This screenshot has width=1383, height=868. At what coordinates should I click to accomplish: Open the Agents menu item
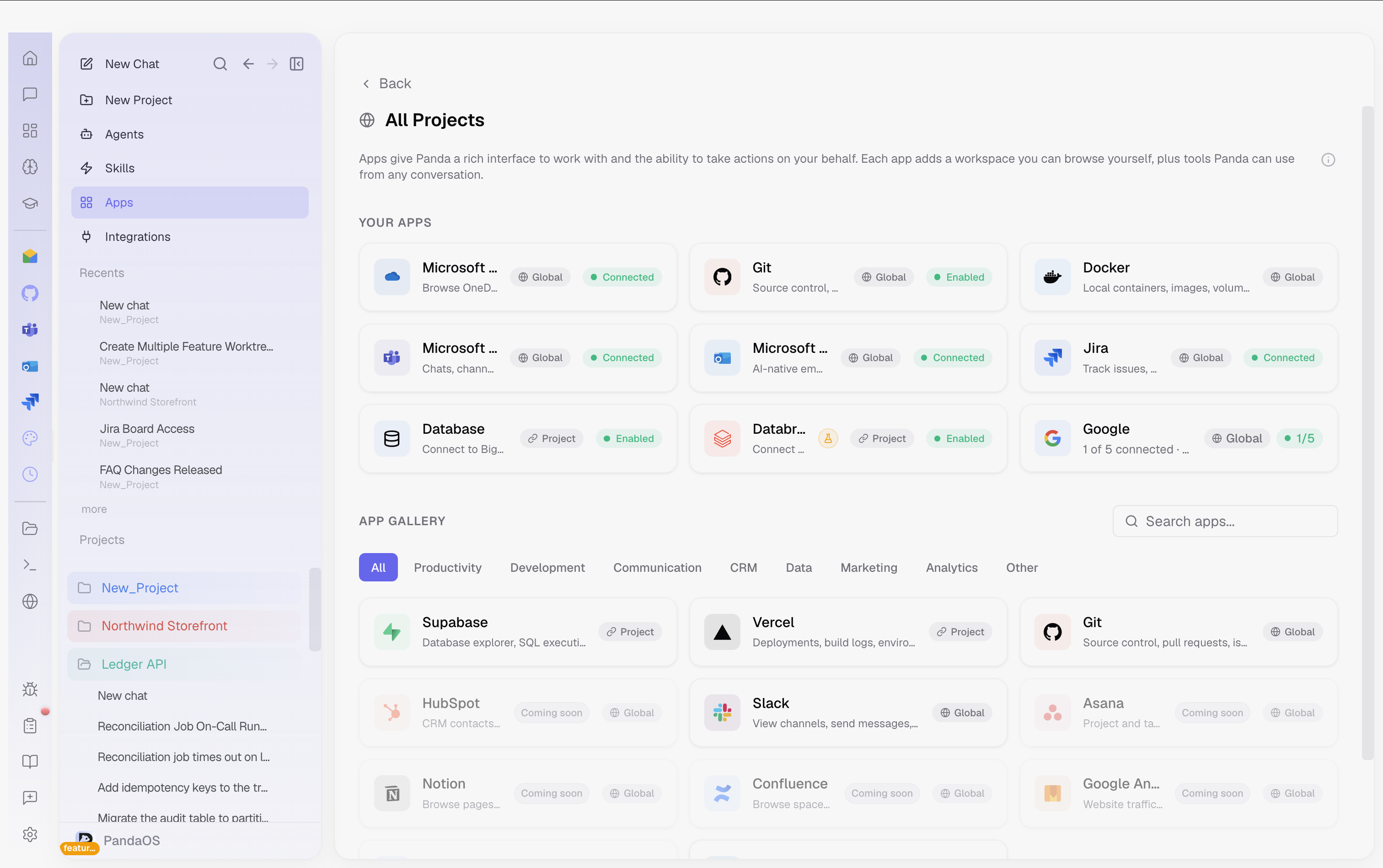pyautogui.click(x=189, y=134)
